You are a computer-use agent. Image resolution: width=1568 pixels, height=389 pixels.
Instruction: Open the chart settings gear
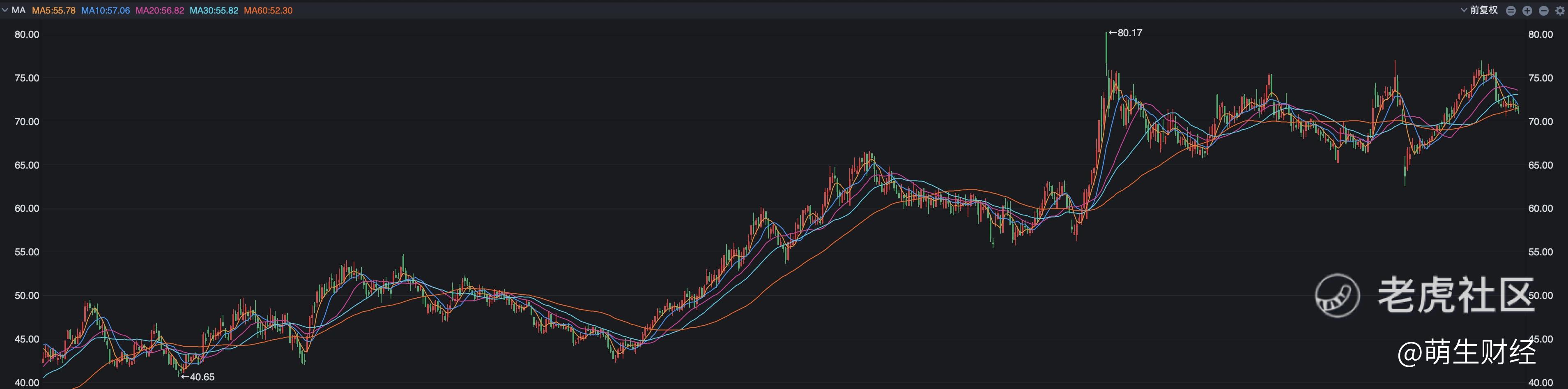pos(1560,11)
